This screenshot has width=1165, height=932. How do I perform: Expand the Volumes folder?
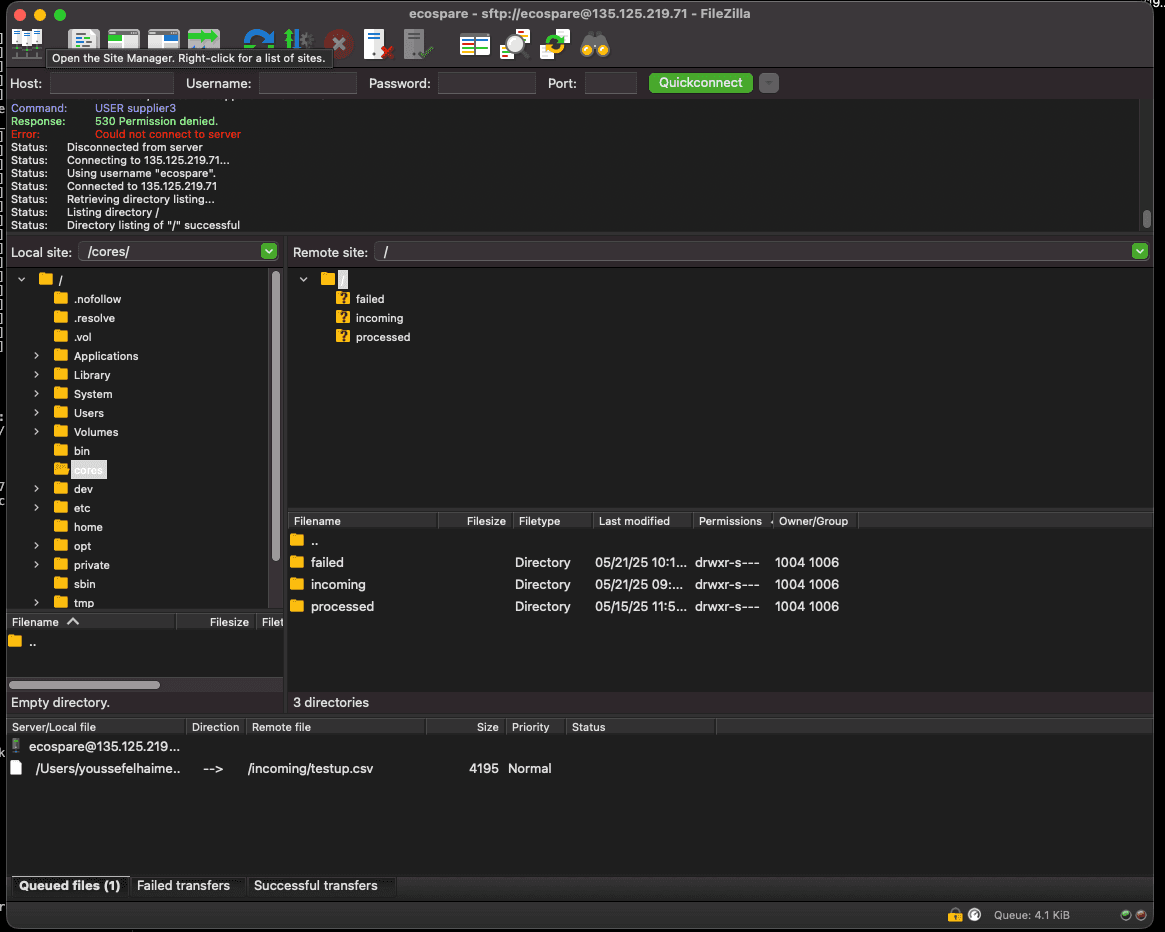pos(36,432)
